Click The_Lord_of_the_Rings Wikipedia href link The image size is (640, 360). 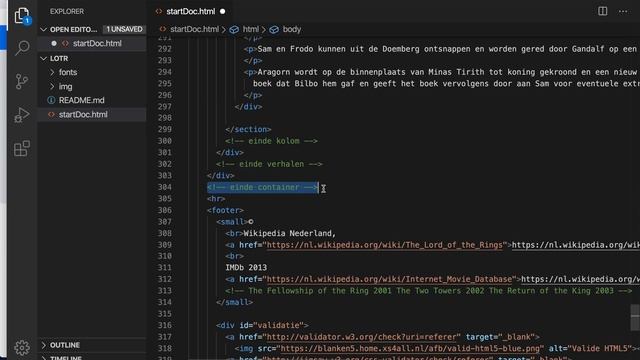point(384,245)
